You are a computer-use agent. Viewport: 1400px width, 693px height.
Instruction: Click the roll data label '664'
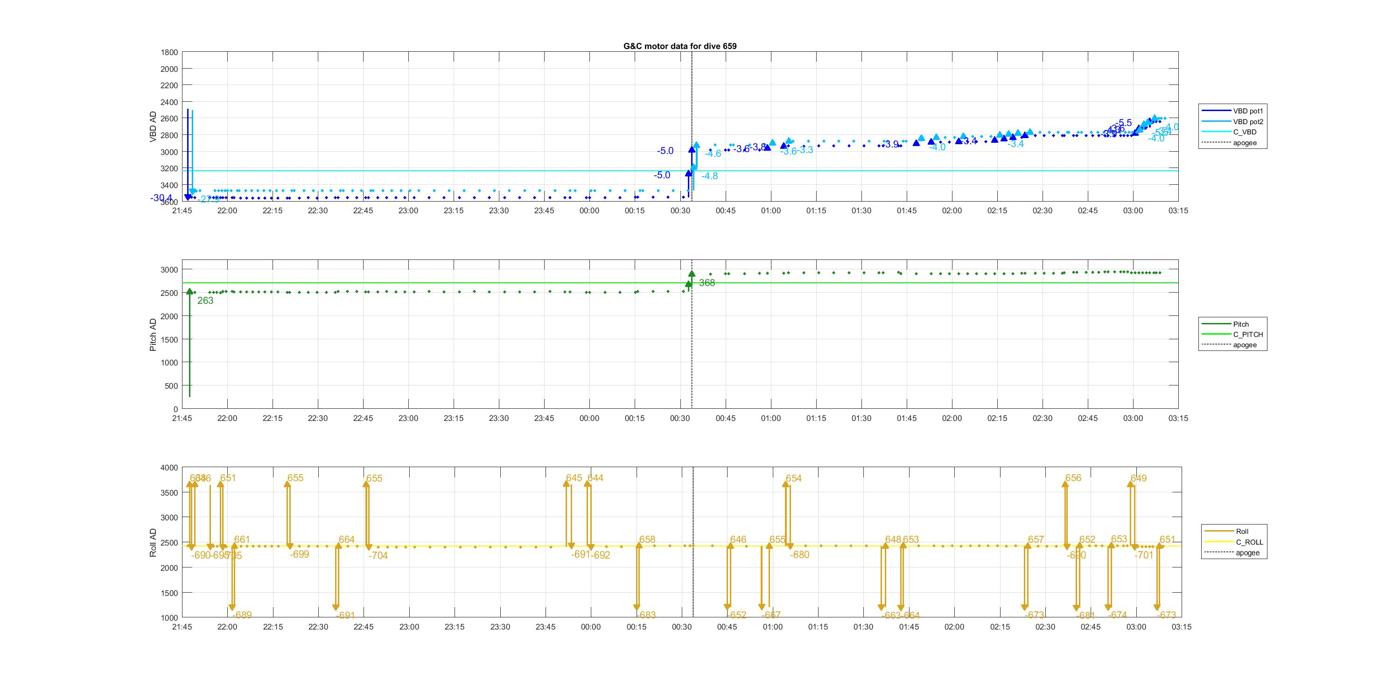pos(346,540)
